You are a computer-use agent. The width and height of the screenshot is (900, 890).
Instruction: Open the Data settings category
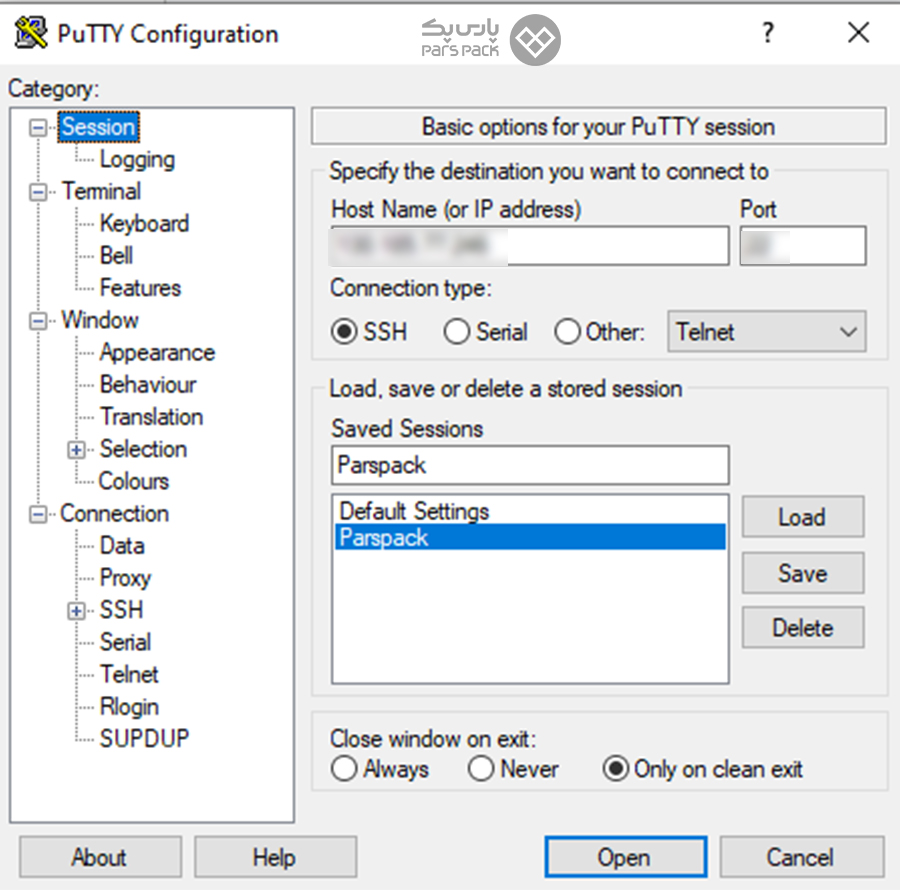(x=122, y=546)
